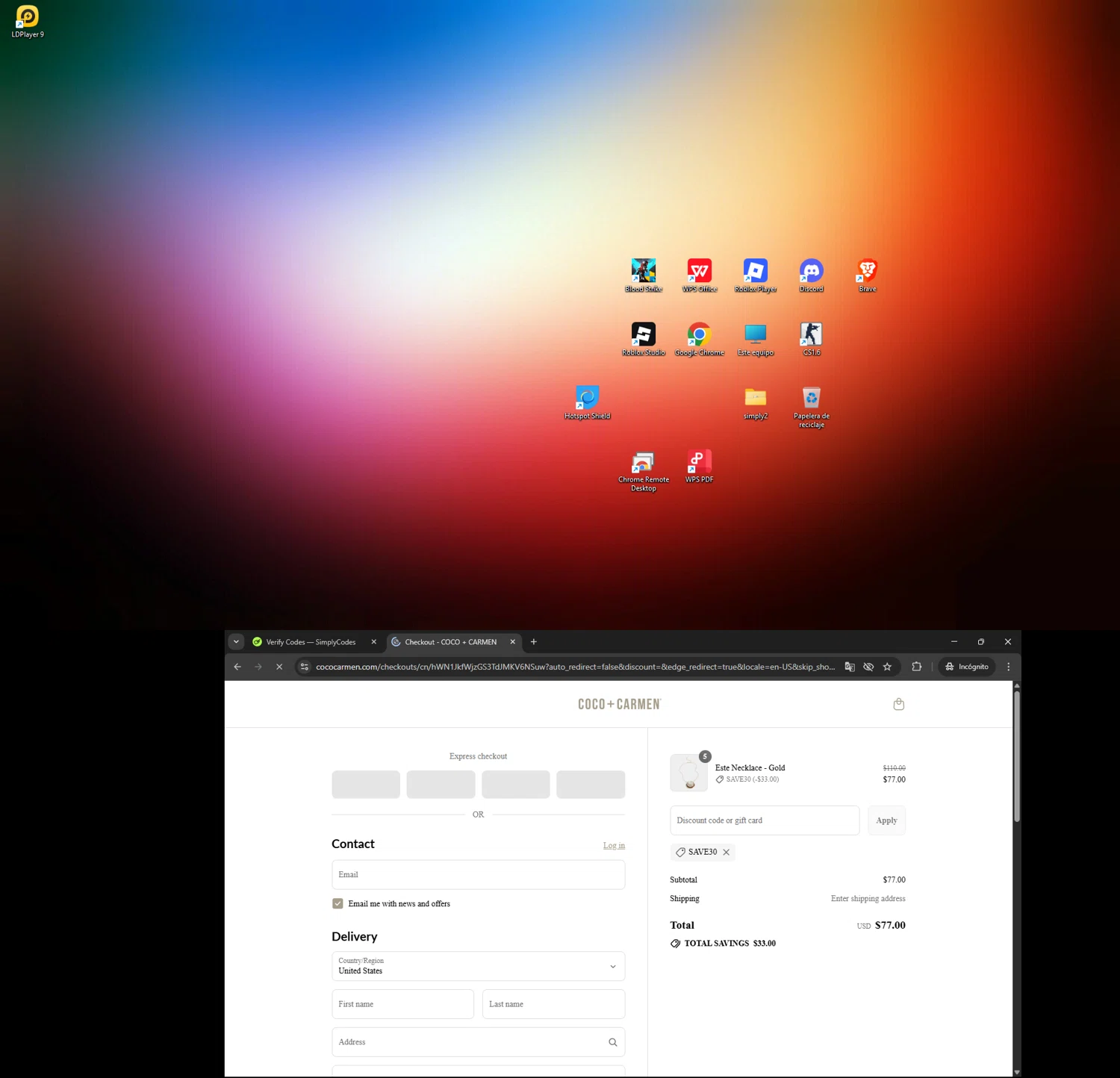Screen dimensions: 1120x1078
Task: Click the Apply discount button
Action: [886, 820]
